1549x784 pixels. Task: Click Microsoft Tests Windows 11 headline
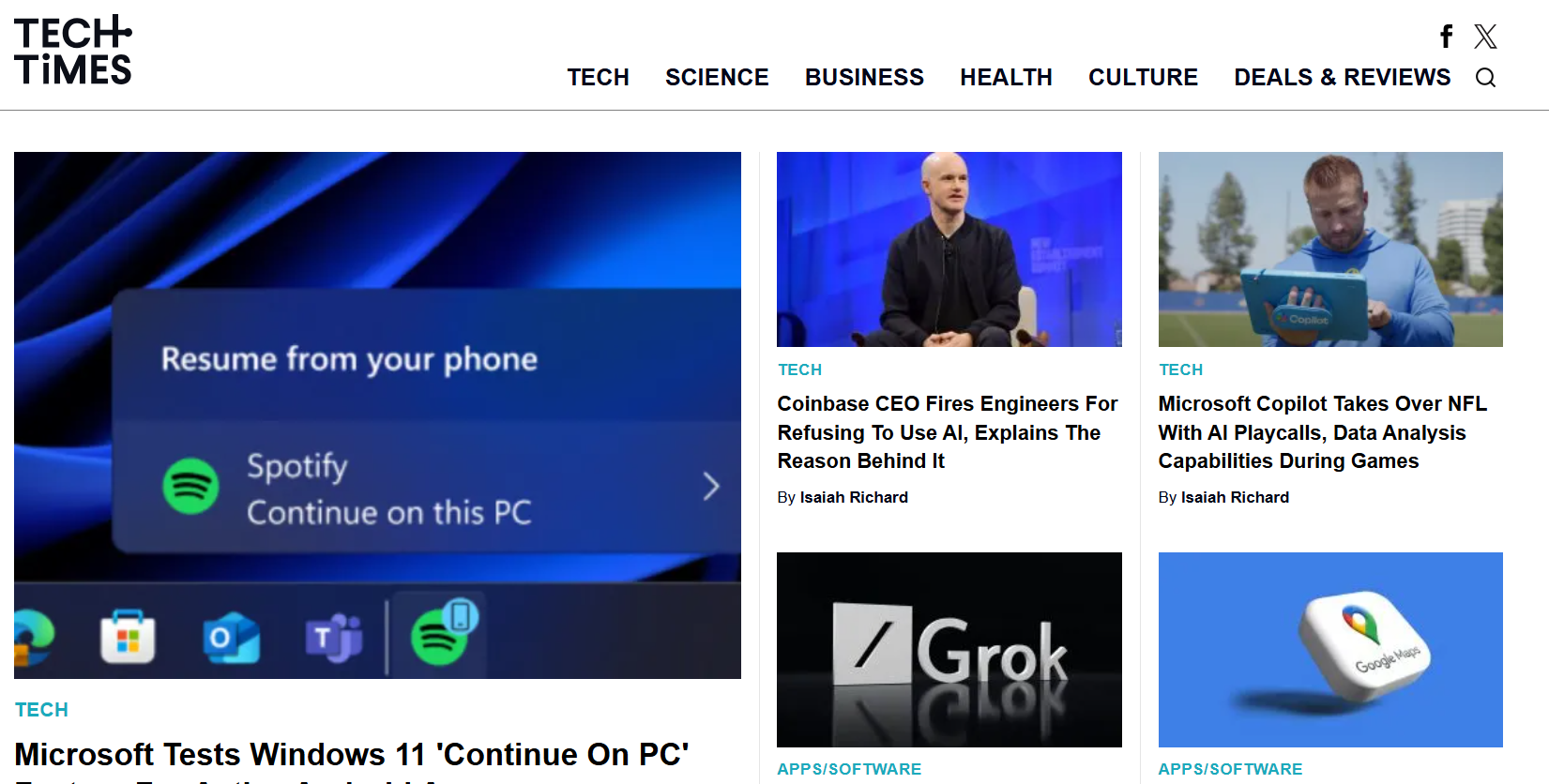(352, 755)
